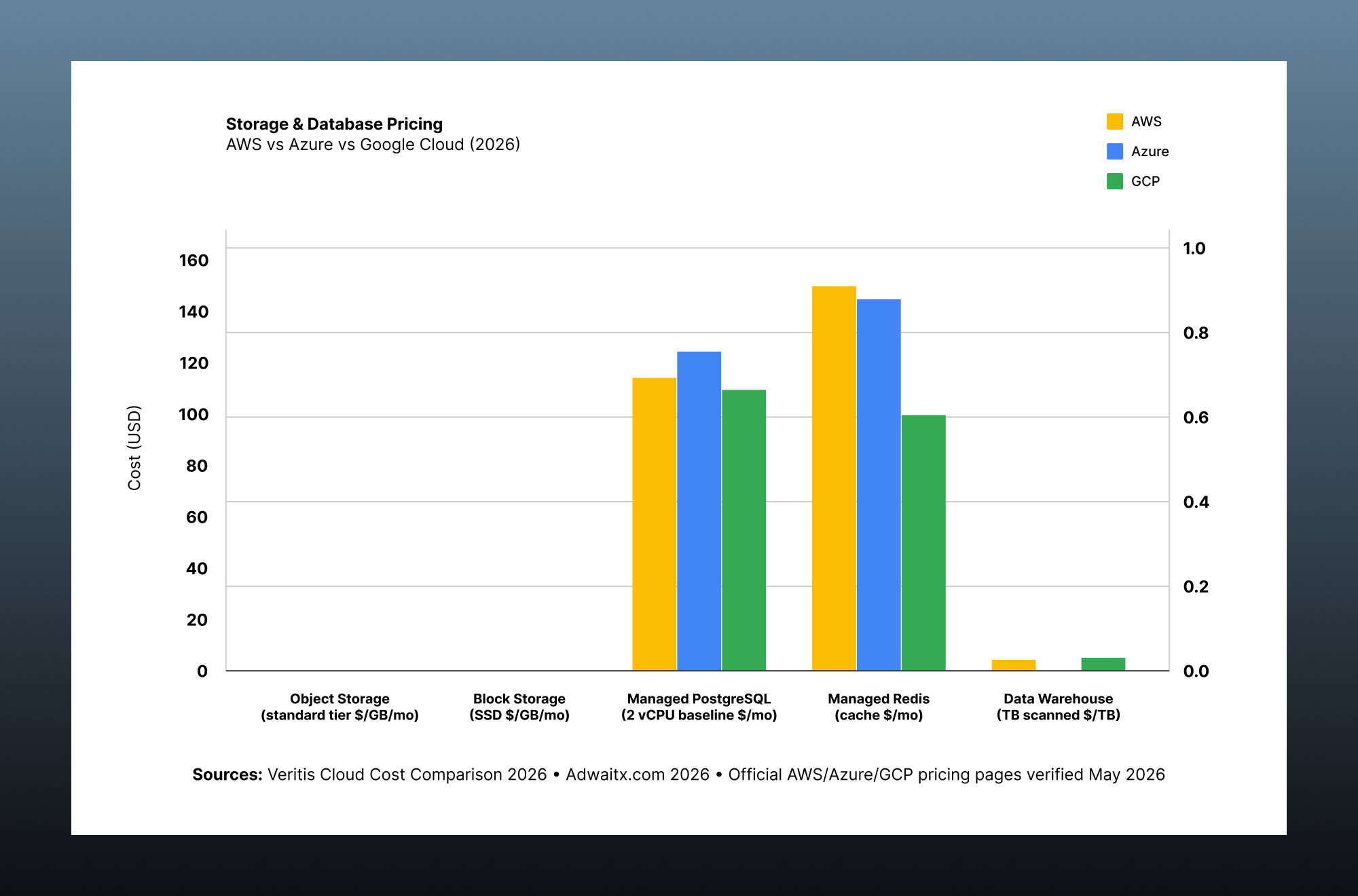The height and width of the screenshot is (896, 1358).
Task: Click the Cost (USD) axis title
Action: (134, 447)
